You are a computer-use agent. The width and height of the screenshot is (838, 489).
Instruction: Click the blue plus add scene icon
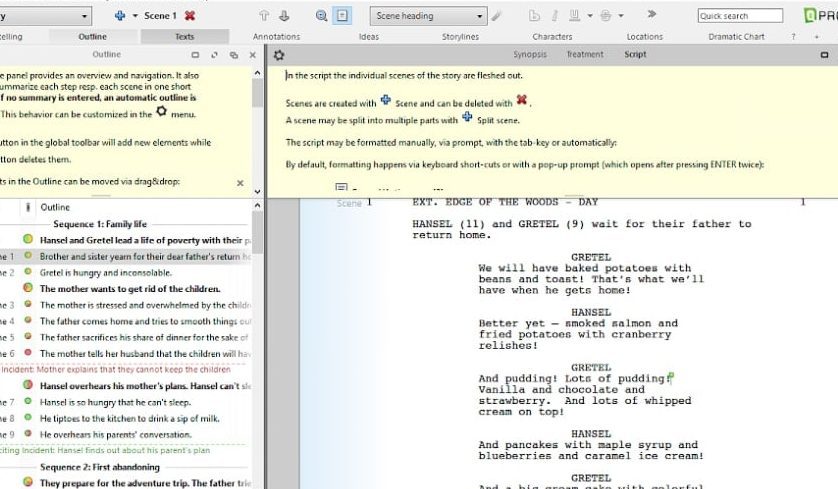click(120, 16)
